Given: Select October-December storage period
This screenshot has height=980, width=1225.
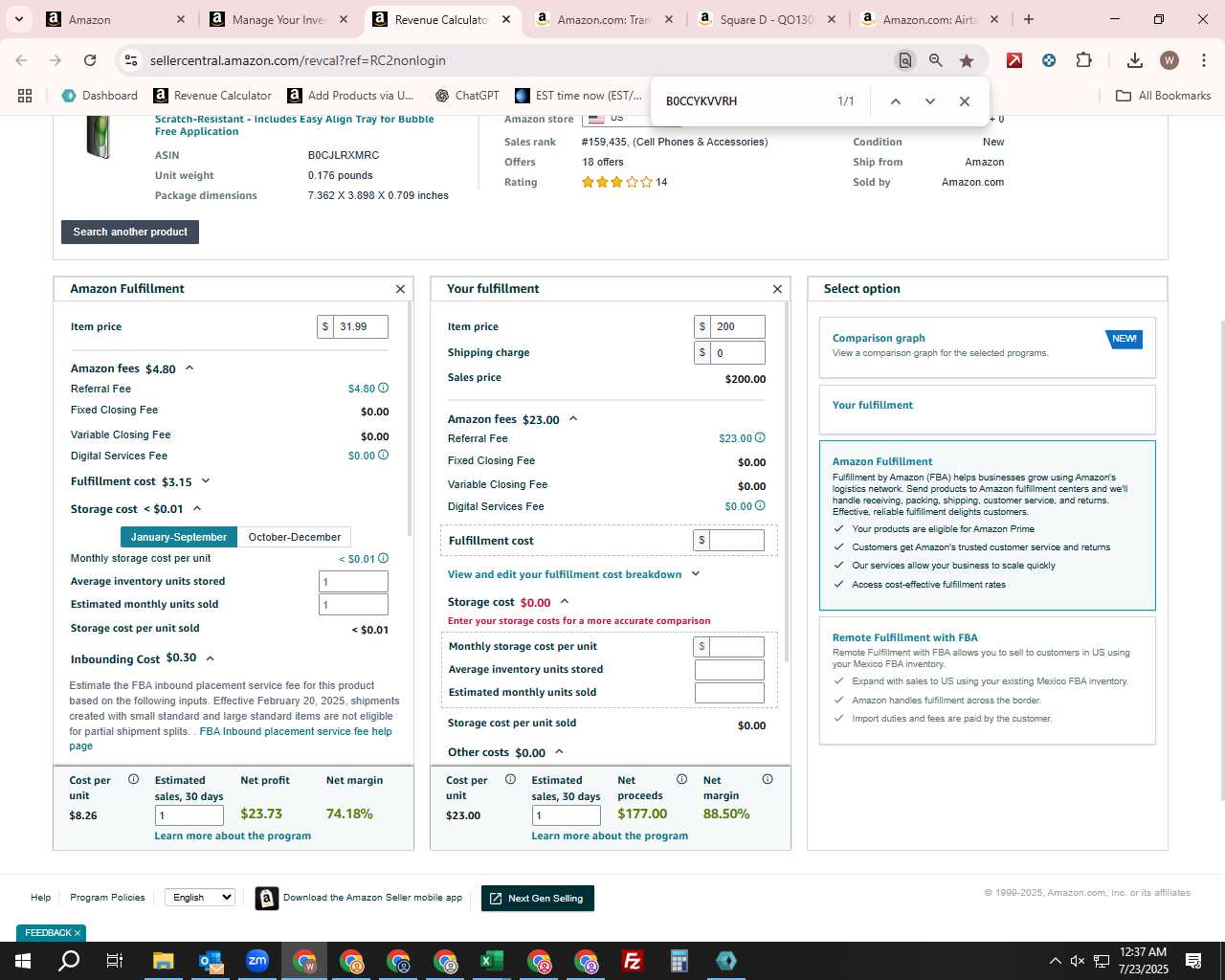Looking at the screenshot, I should [x=295, y=537].
